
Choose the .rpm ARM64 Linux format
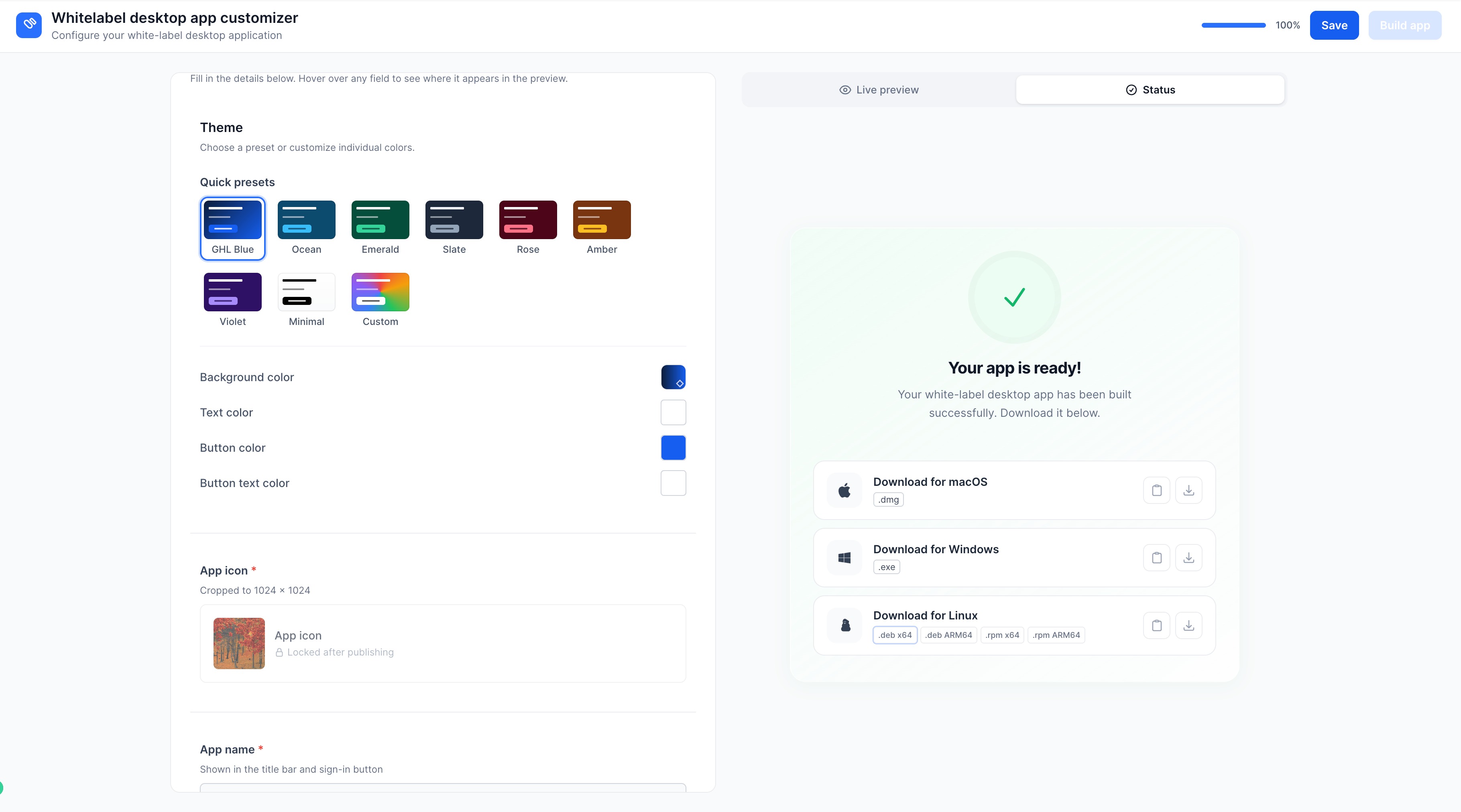click(1056, 635)
